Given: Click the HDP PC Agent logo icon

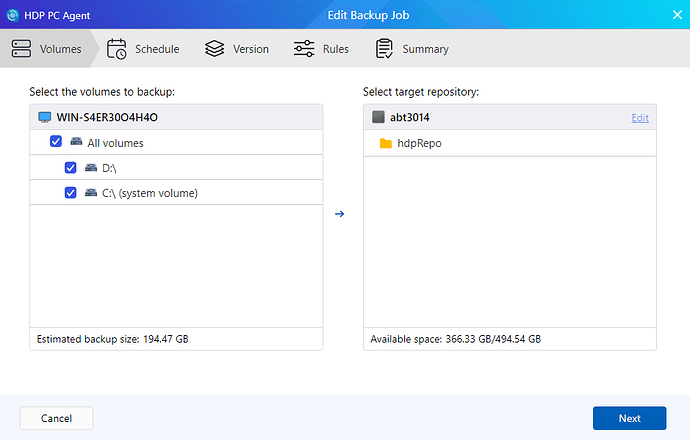Looking at the screenshot, I should (x=13, y=15).
